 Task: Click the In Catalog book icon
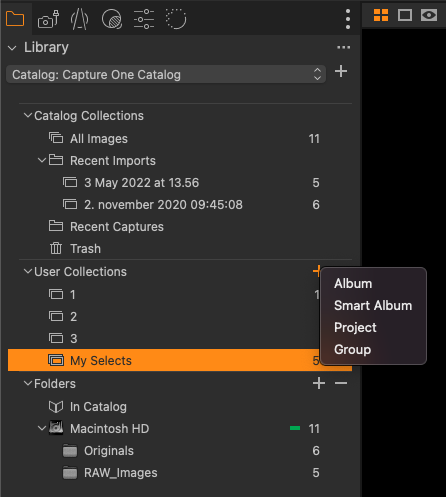(x=56, y=407)
